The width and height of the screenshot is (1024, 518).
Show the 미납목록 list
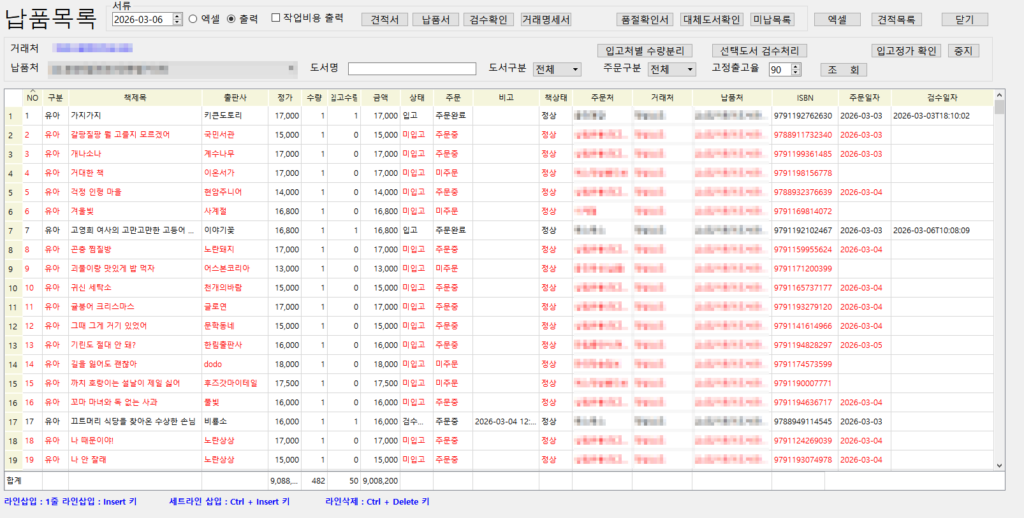tap(773, 19)
